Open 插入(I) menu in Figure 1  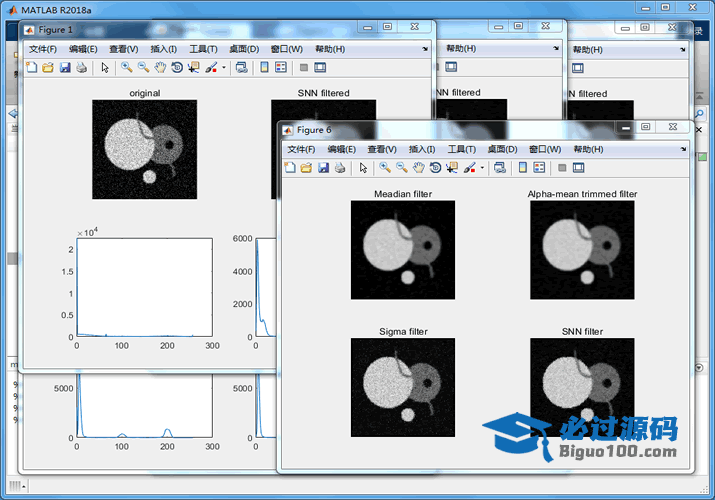coord(163,49)
